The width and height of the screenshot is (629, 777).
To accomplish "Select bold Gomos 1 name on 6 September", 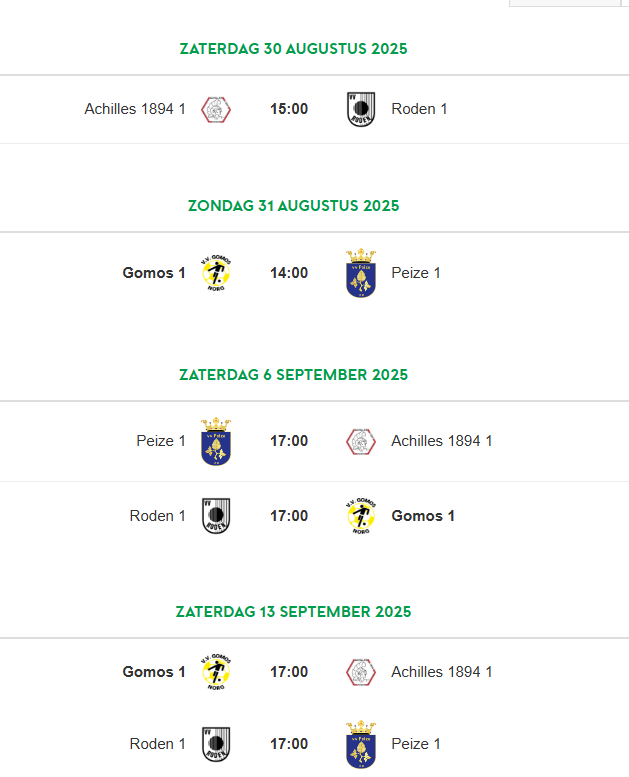I will [x=423, y=516].
